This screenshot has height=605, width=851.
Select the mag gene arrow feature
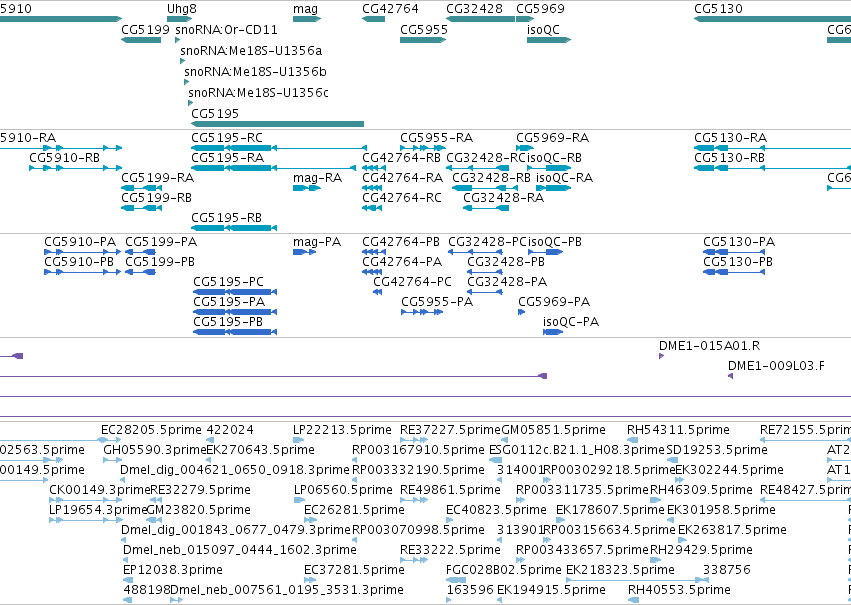pyautogui.click(x=307, y=19)
